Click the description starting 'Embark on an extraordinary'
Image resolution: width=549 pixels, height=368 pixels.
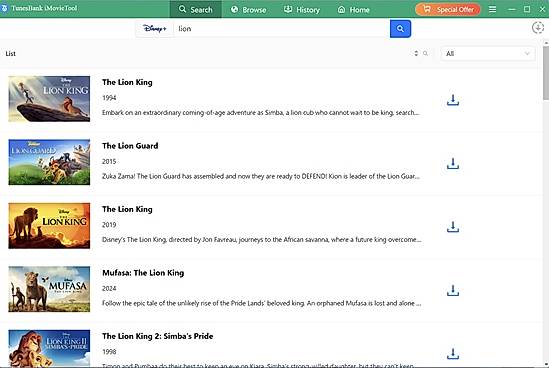260,112
